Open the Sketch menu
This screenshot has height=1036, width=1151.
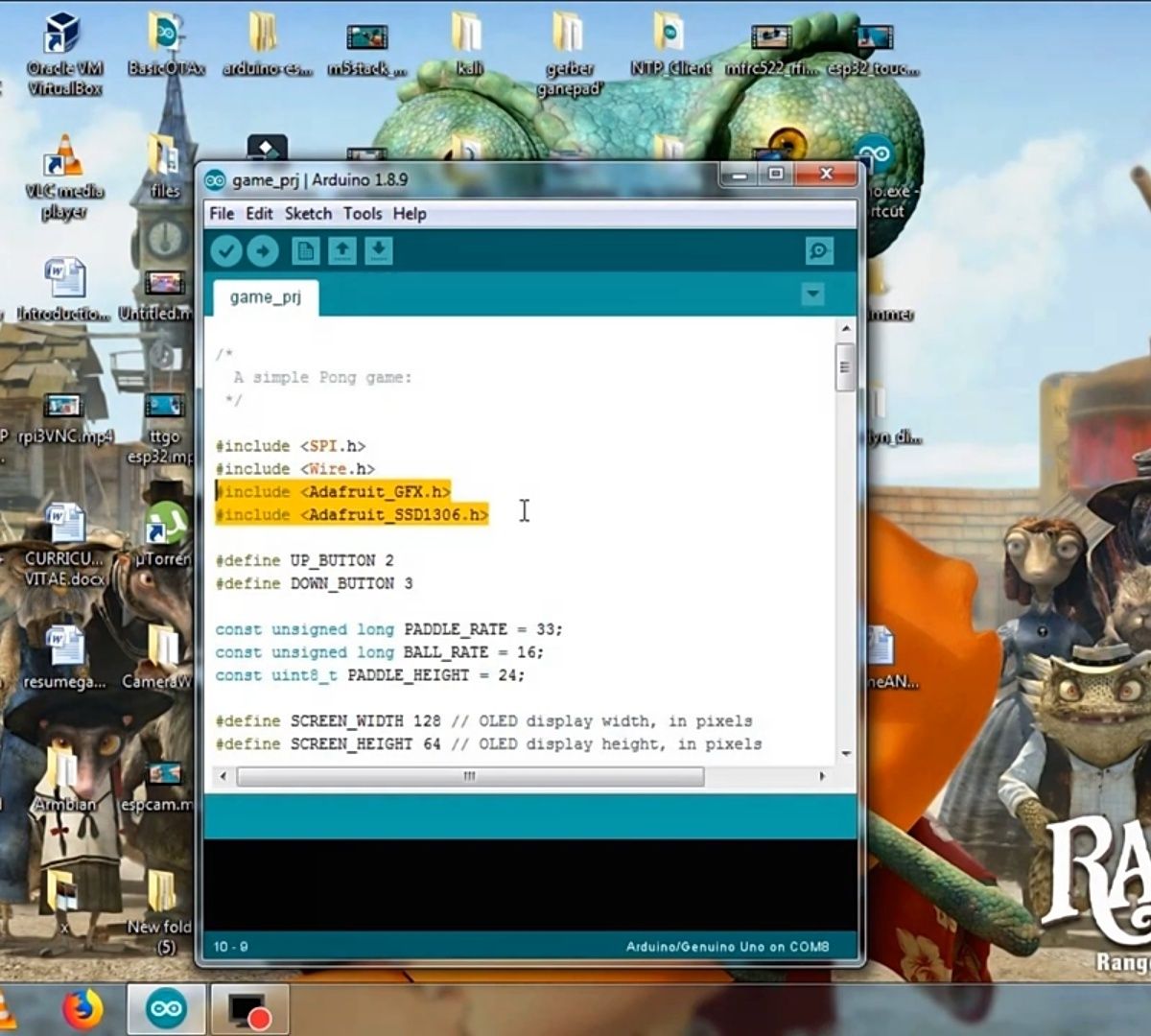pyautogui.click(x=307, y=213)
